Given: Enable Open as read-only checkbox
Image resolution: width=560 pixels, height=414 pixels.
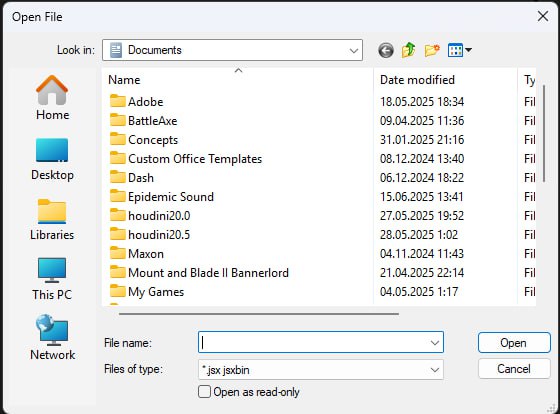Looking at the screenshot, I should pos(204,391).
